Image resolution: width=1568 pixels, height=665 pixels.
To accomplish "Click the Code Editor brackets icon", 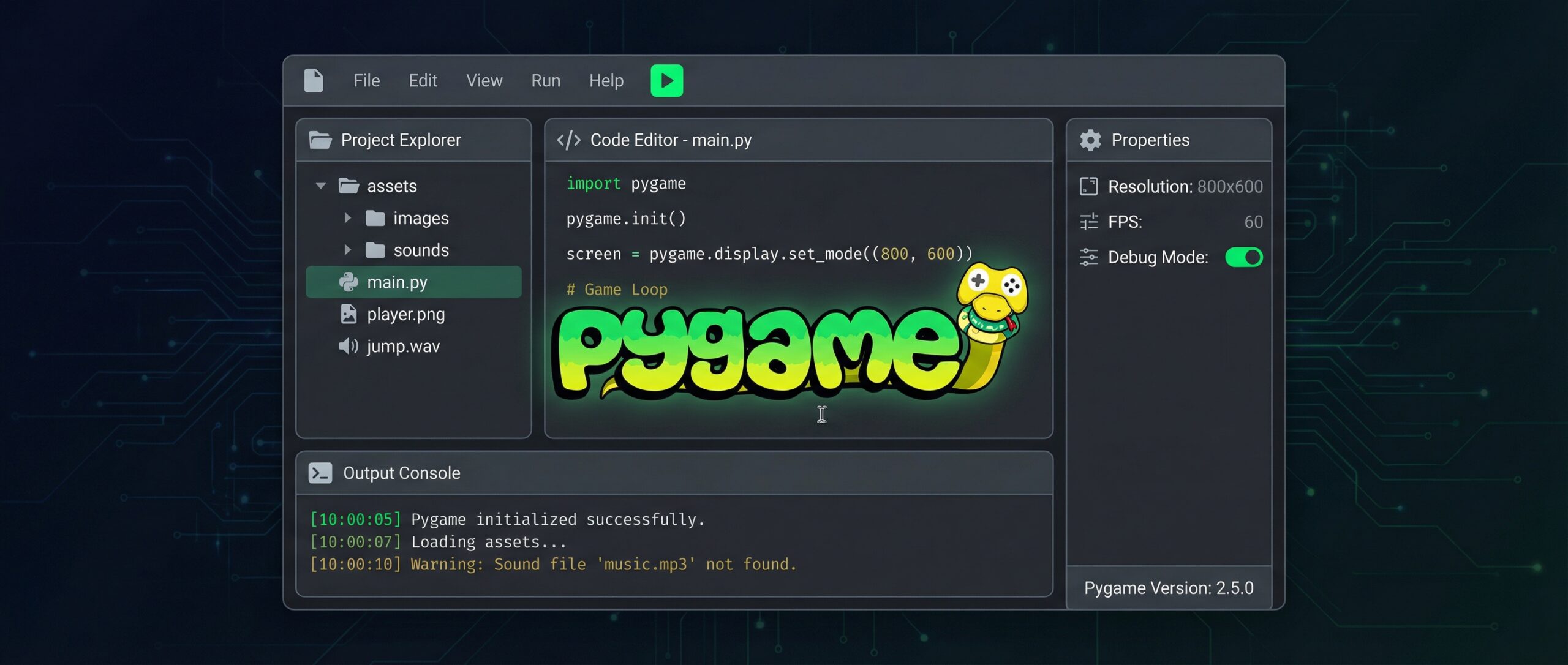I will coord(568,140).
